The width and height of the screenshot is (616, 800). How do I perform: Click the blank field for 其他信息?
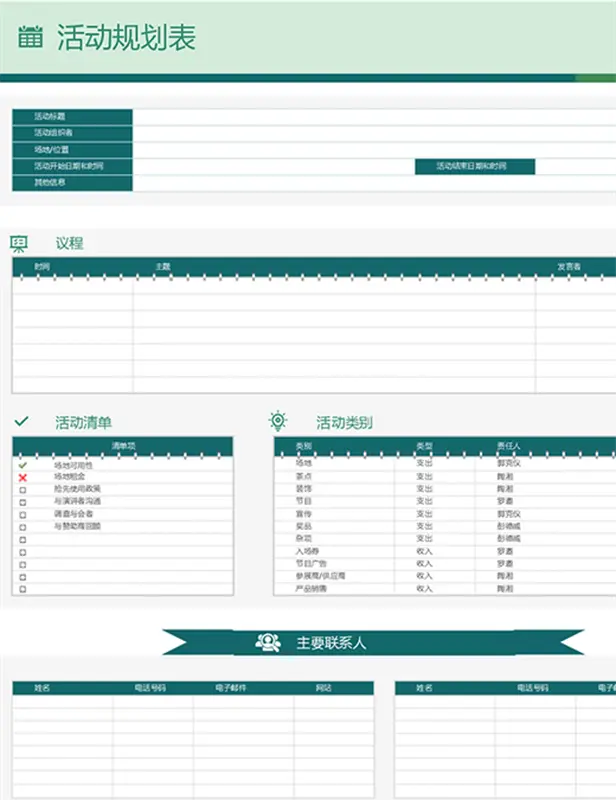(370, 183)
